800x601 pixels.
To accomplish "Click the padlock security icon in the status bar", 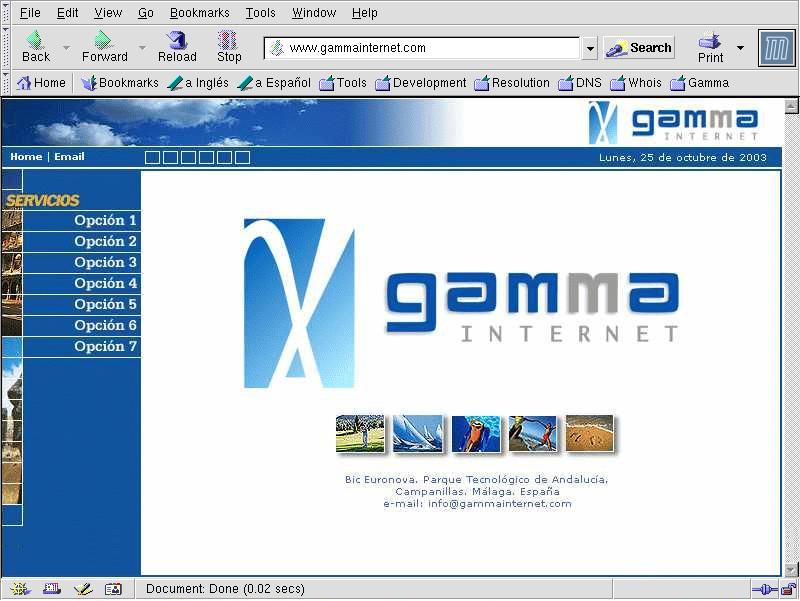I will coord(787,589).
